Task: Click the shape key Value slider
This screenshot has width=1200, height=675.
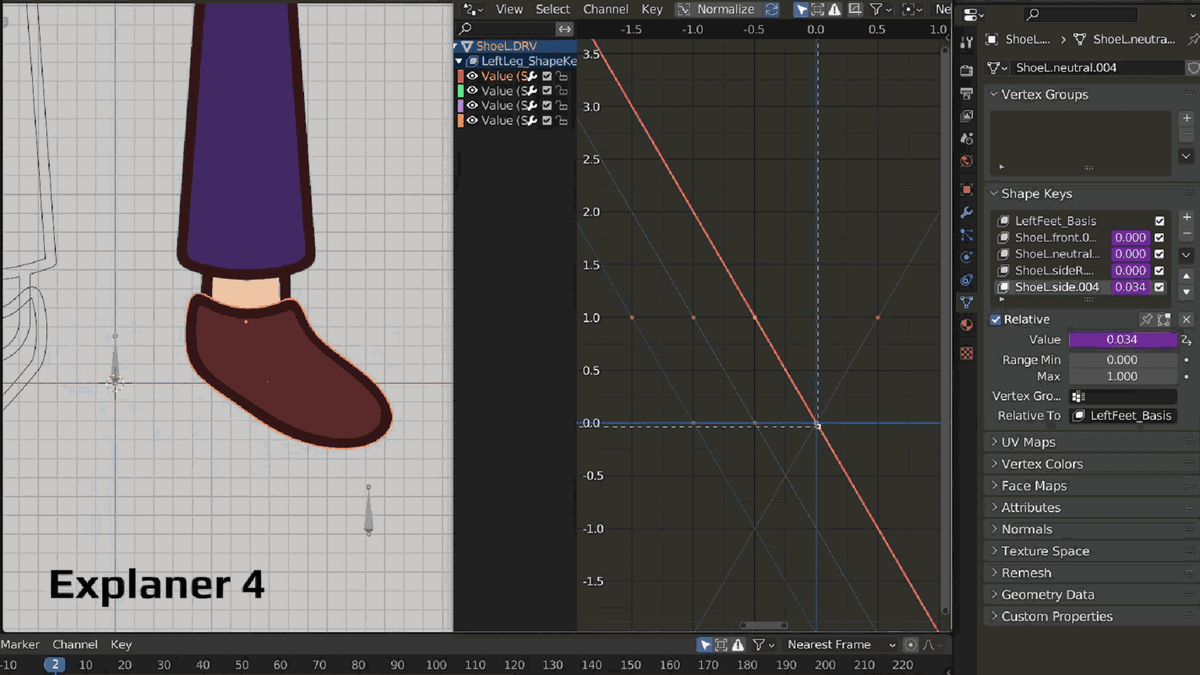Action: point(1122,340)
